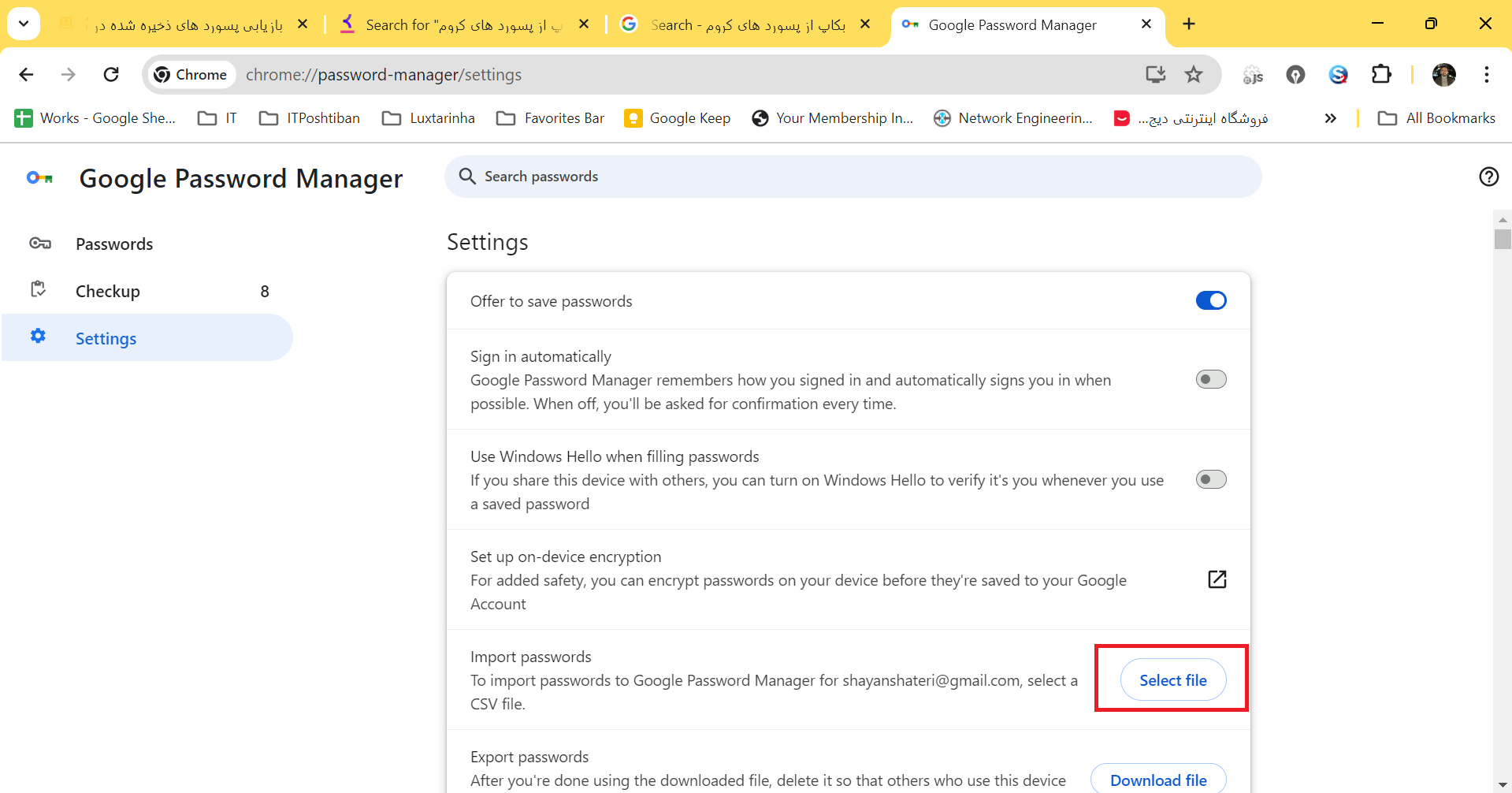1512x793 pixels.
Task: Click the Chrome site info chip
Action: point(191,74)
